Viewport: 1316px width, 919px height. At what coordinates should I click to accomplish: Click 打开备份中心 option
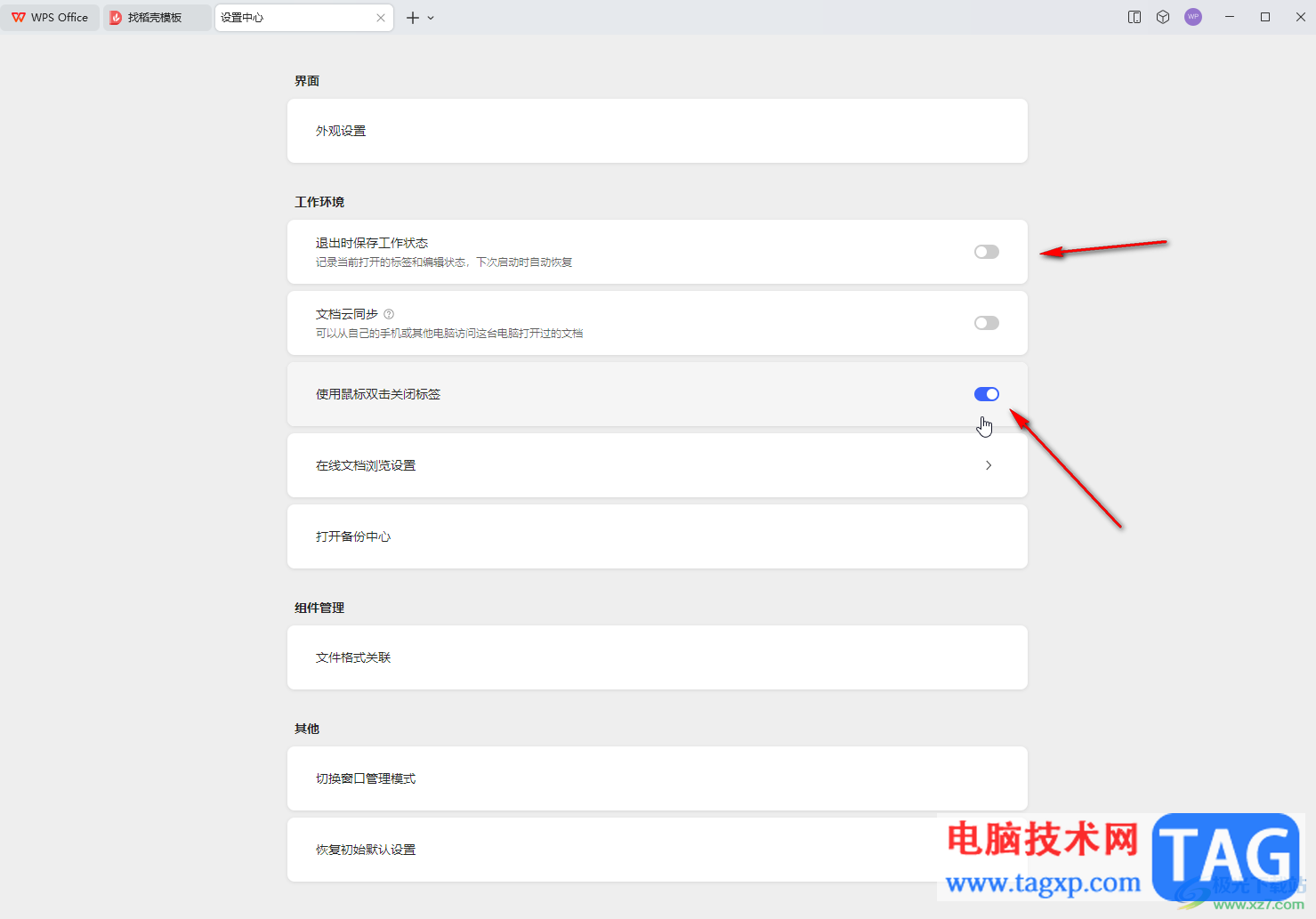point(658,536)
